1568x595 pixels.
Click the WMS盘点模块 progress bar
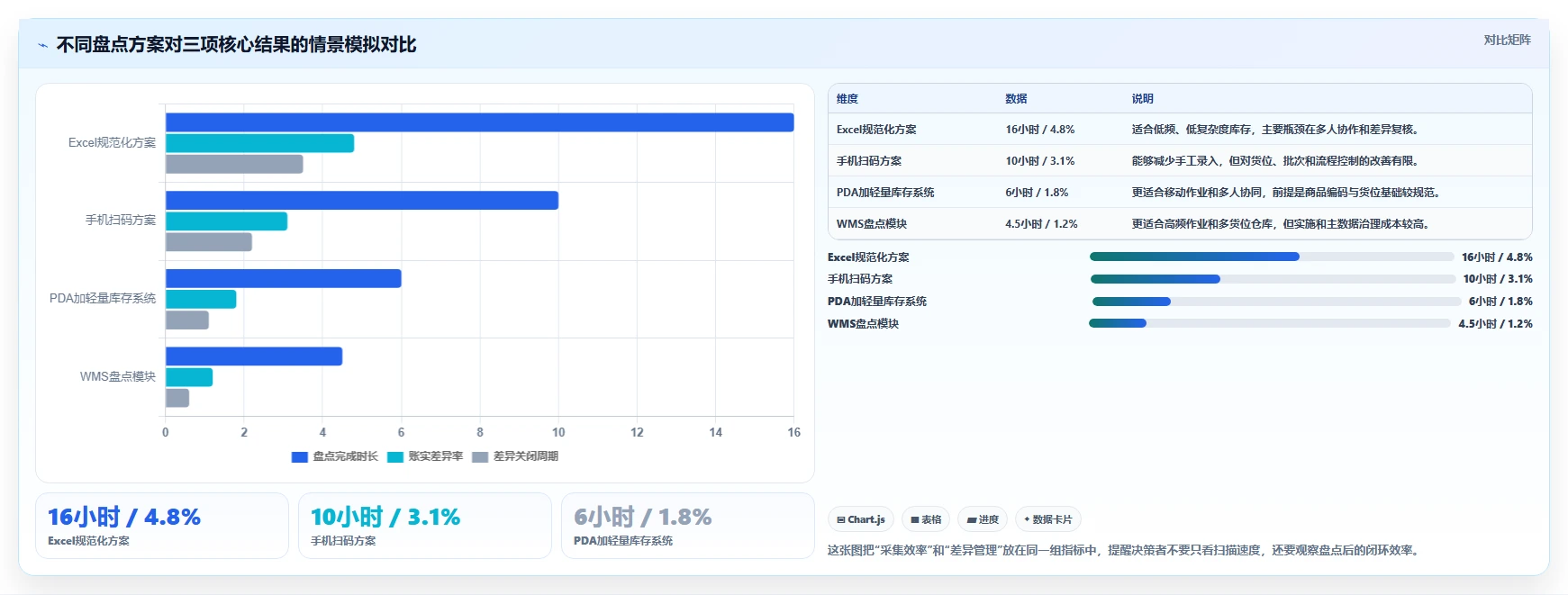pos(1270,323)
